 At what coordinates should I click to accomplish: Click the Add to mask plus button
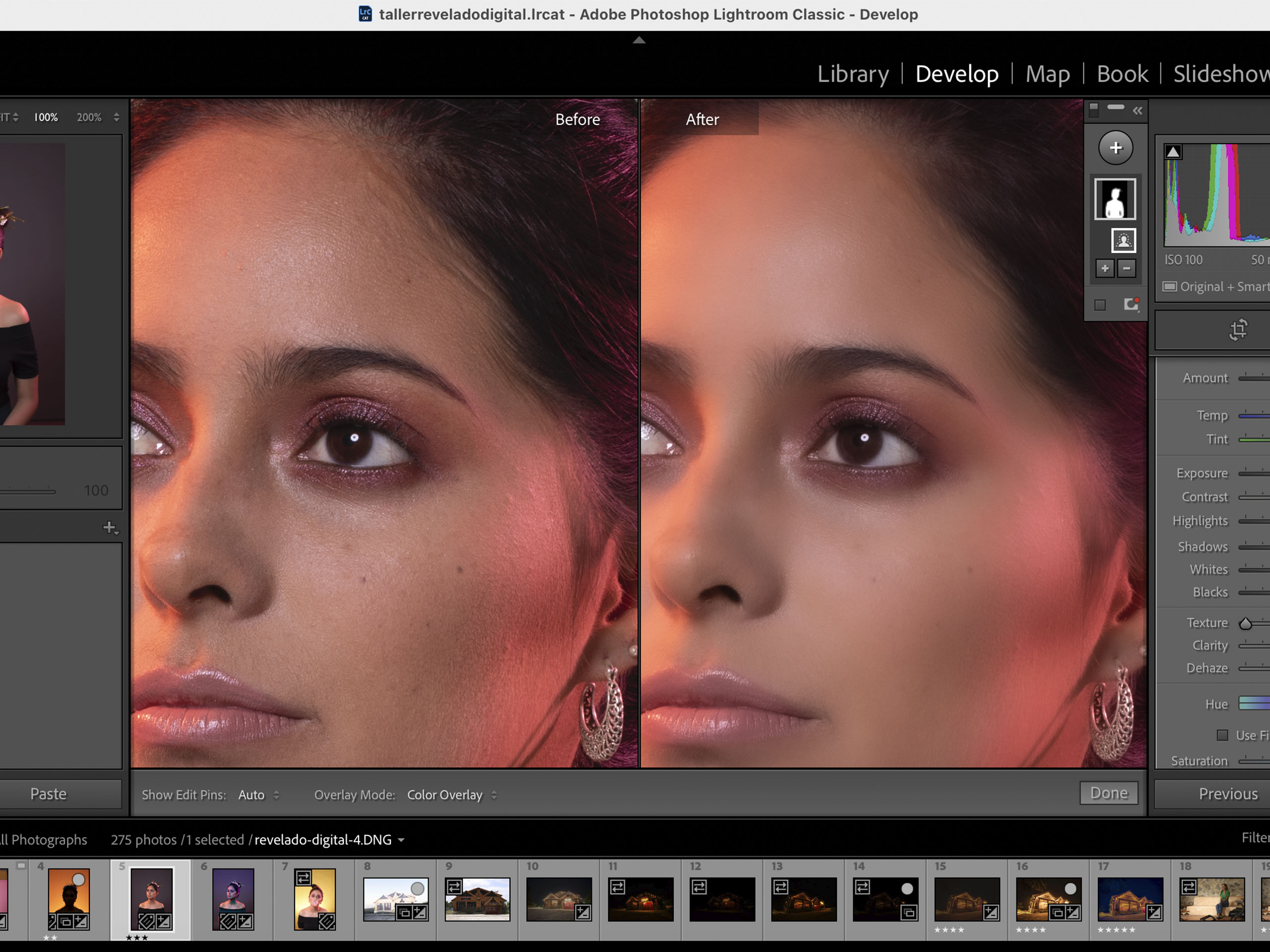[x=1105, y=268]
